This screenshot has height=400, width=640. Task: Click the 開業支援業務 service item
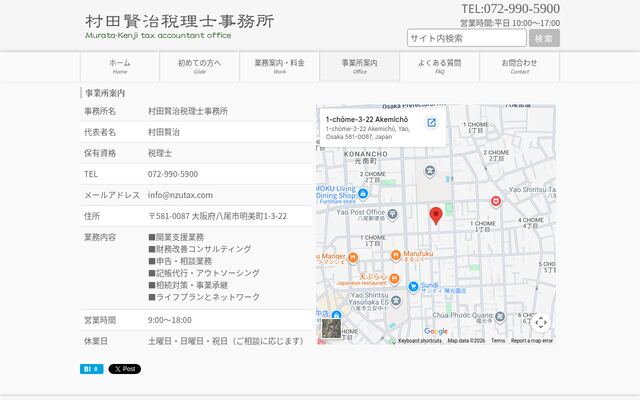pos(176,237)
